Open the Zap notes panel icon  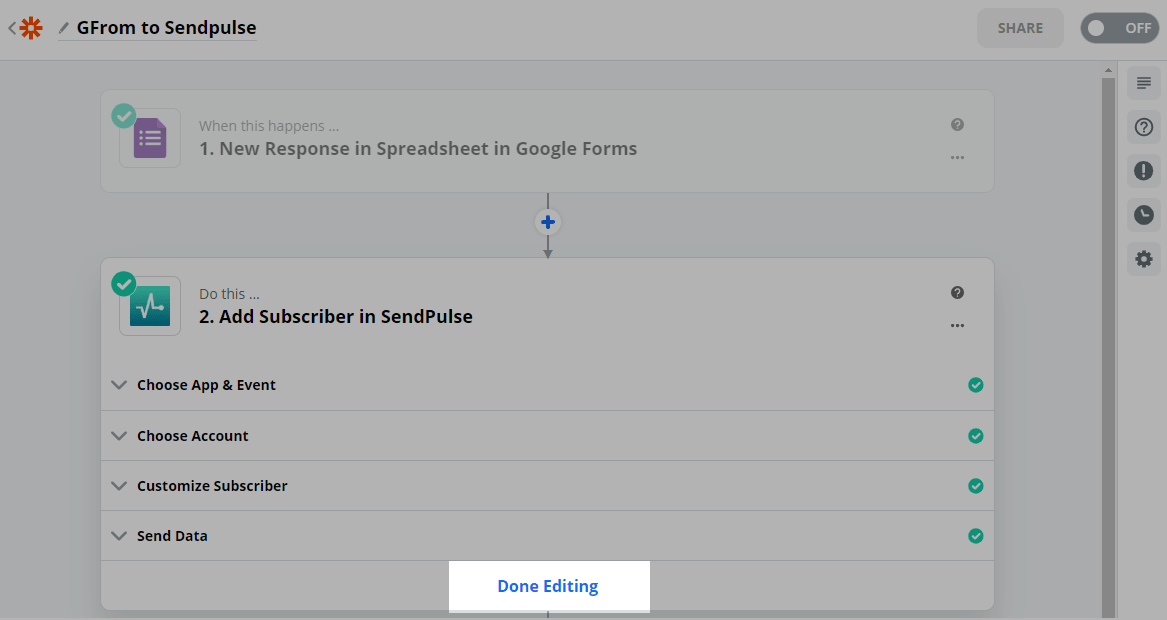(x=1144, y=83)
